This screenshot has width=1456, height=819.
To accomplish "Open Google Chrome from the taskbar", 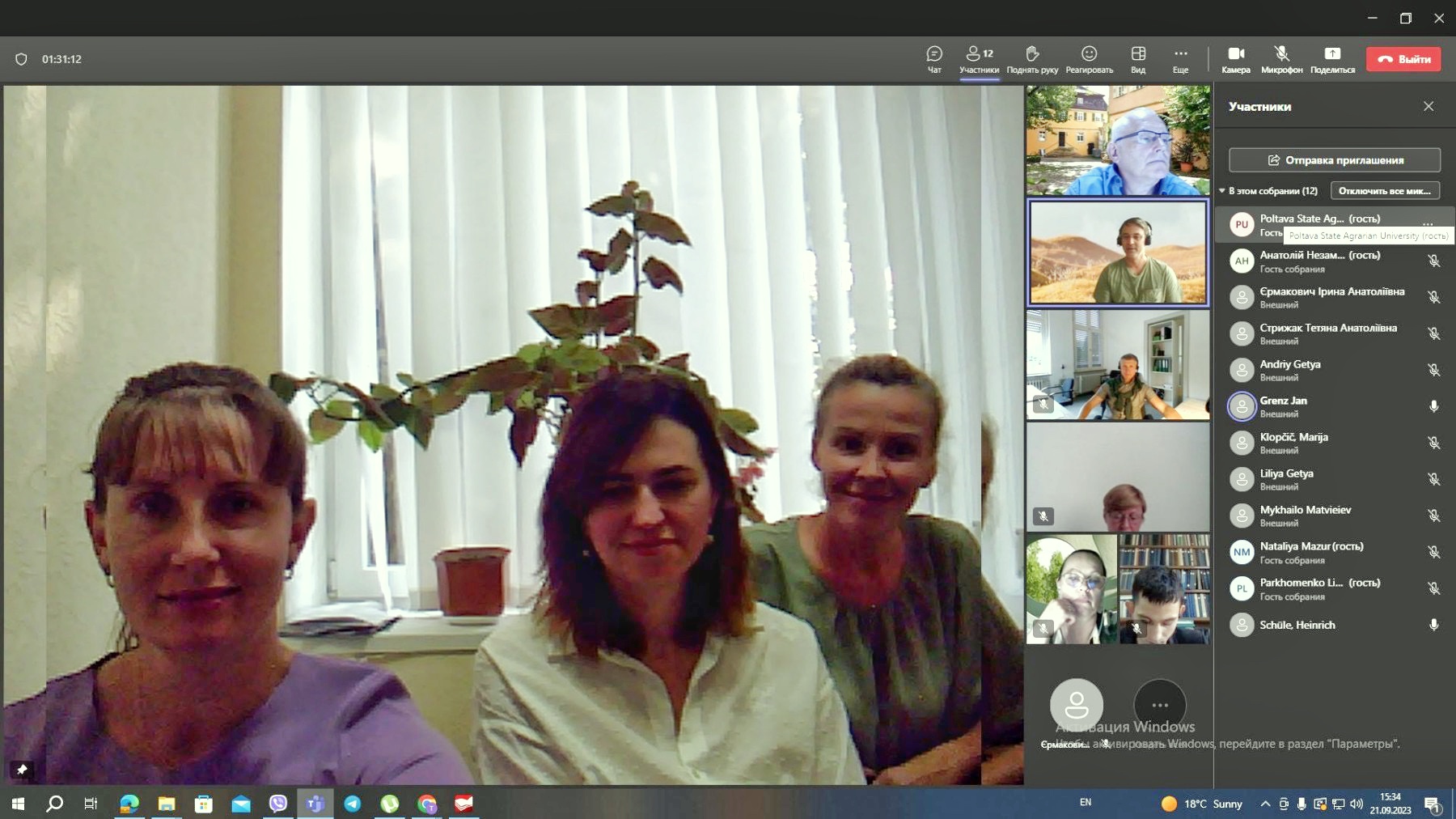I will [x=427, y=804].
